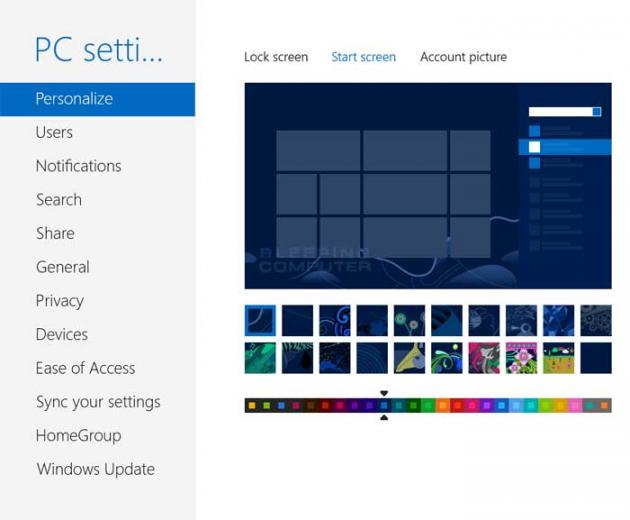Viewport: 630px width, 520px height.
Task: Choose the green leaf background thumbnail
Action: (x=260, y=358)
